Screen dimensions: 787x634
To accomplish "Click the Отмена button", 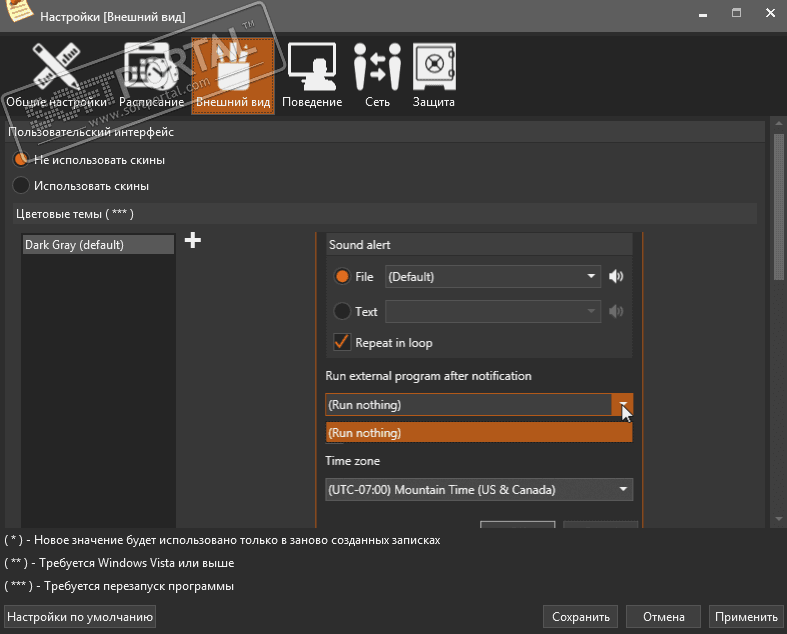I will [664, 616].
